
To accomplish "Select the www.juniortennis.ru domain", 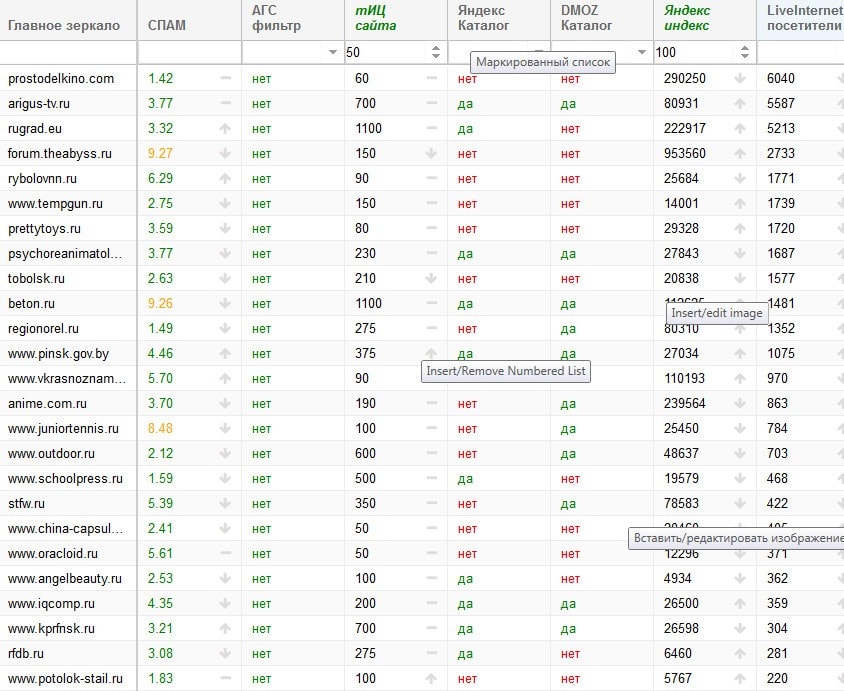I will [x=63, y=428].
